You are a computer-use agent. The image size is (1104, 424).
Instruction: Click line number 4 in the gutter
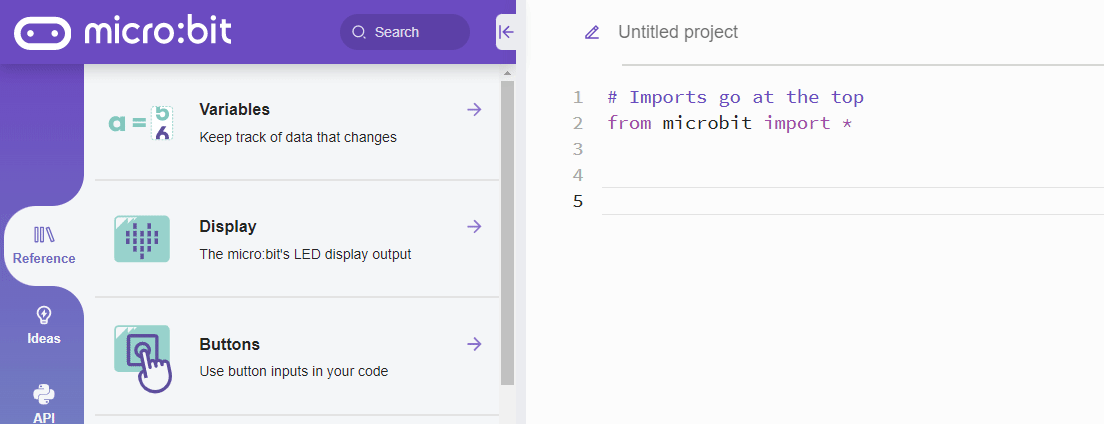[x=578, y=175]
